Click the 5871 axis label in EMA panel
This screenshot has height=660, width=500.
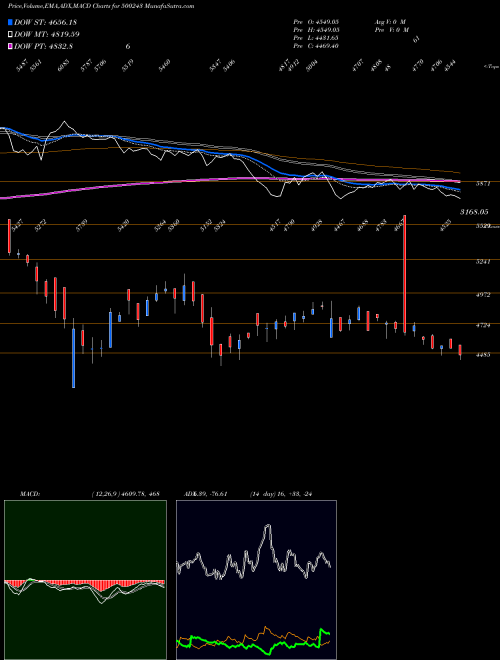click(483, 184)
